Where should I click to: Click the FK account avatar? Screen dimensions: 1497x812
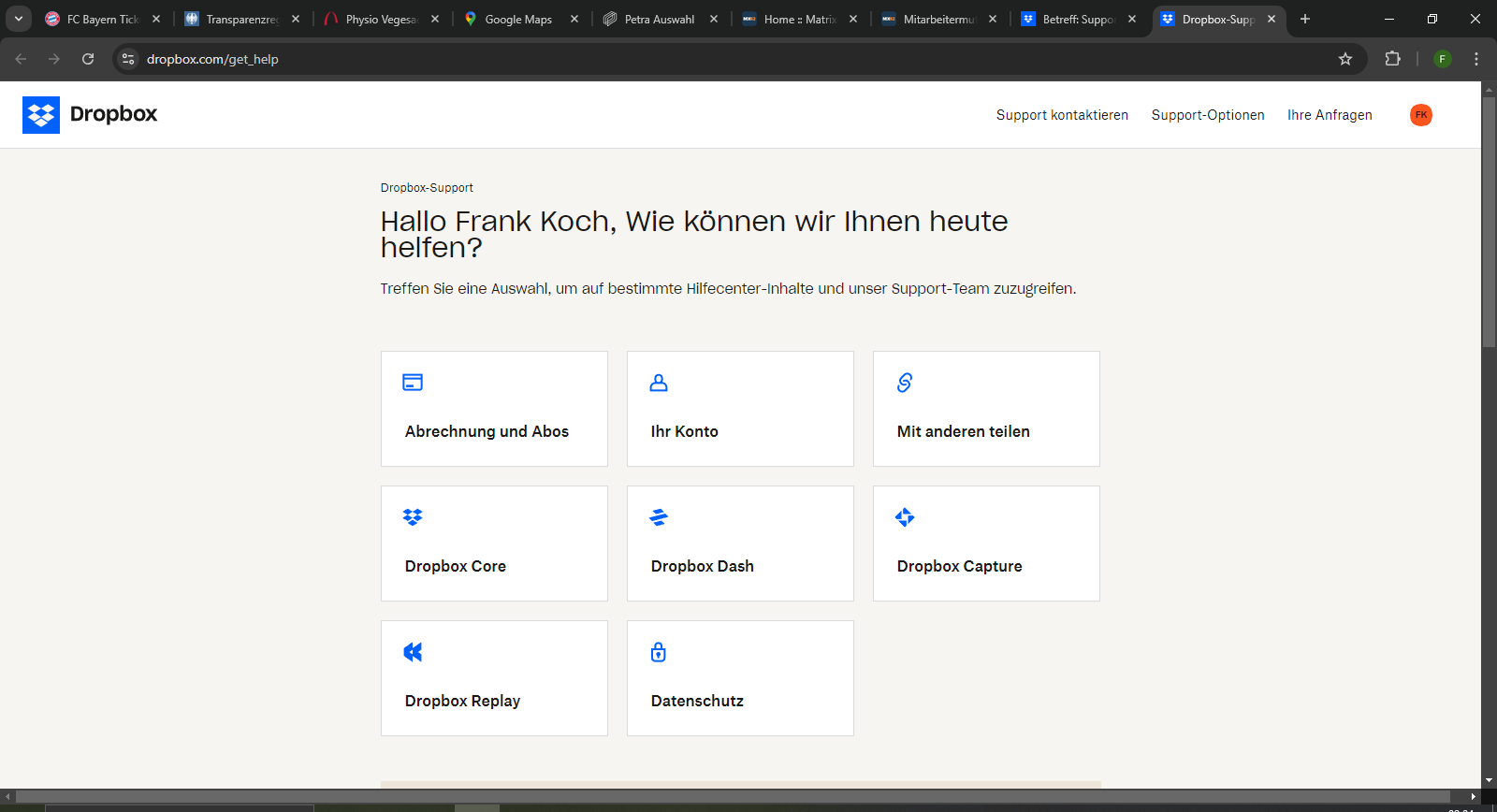[x=1420, y=115]
